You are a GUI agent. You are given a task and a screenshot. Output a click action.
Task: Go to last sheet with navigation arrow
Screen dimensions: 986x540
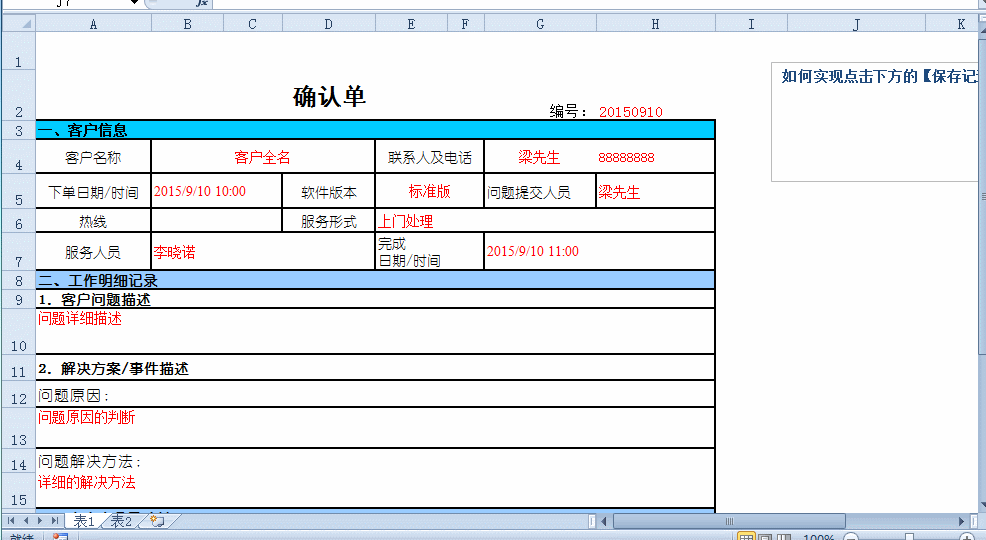click(x=55, y=521)
